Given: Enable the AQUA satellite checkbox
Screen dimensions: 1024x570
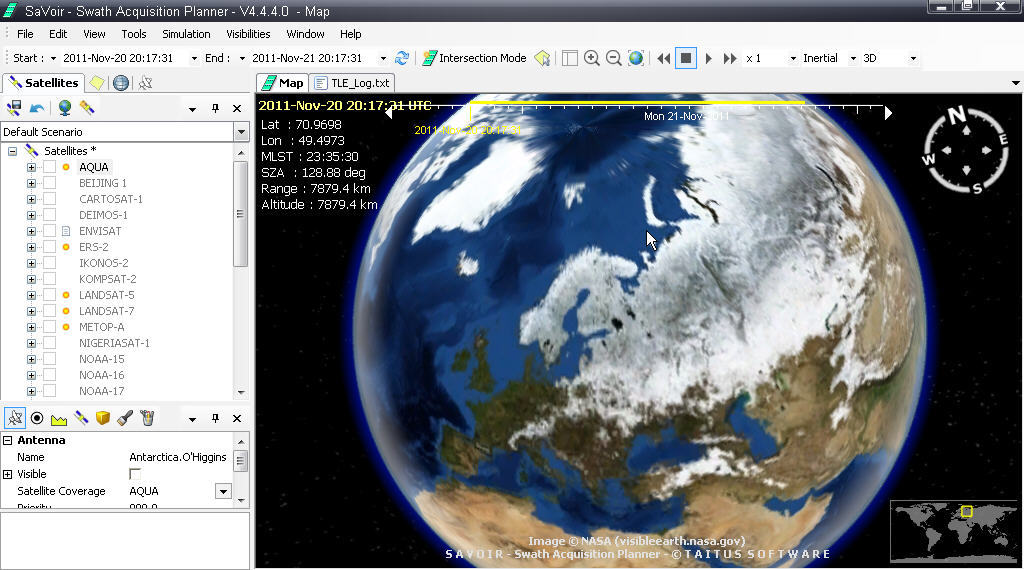Looking at the screenshot, I should pos(49,167).
